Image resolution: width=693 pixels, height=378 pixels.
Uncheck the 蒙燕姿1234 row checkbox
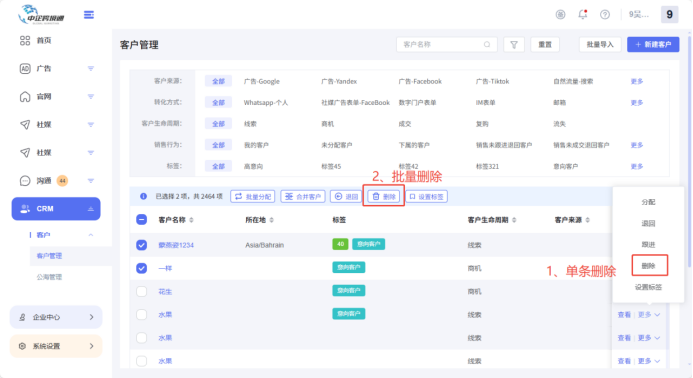[141, 245]
